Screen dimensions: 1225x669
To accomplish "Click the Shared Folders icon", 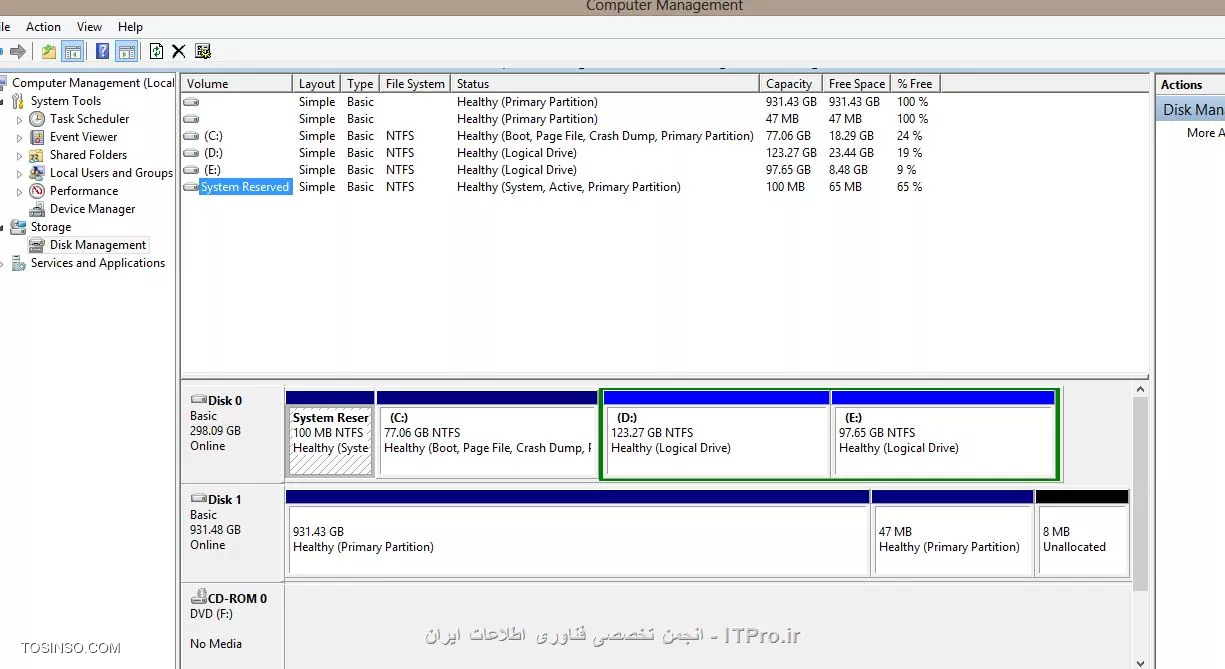I will tap(37, 155).
